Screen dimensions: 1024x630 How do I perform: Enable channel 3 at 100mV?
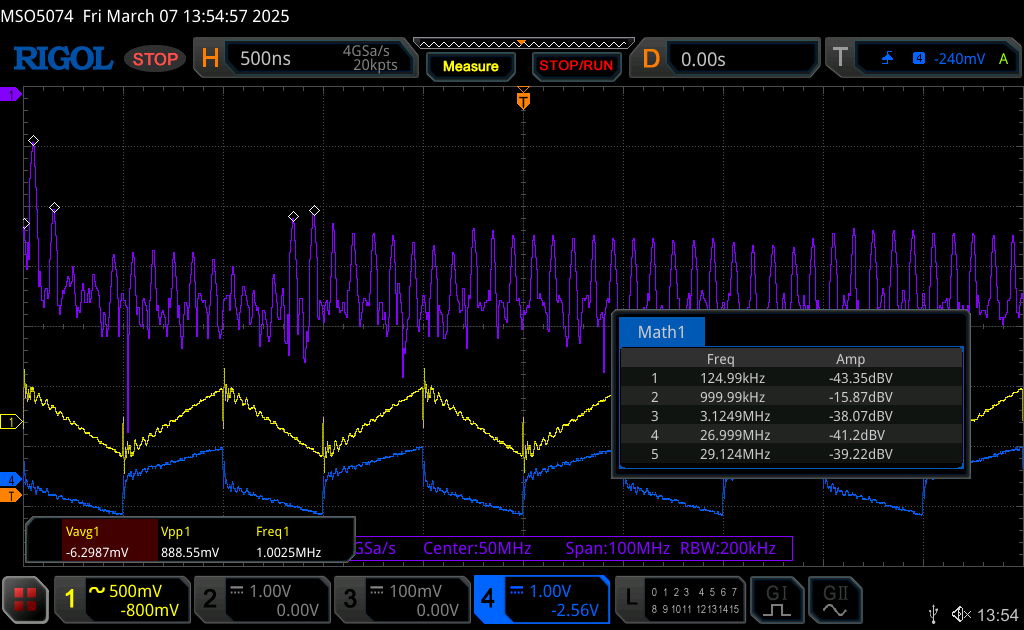[x=400, y=599]
